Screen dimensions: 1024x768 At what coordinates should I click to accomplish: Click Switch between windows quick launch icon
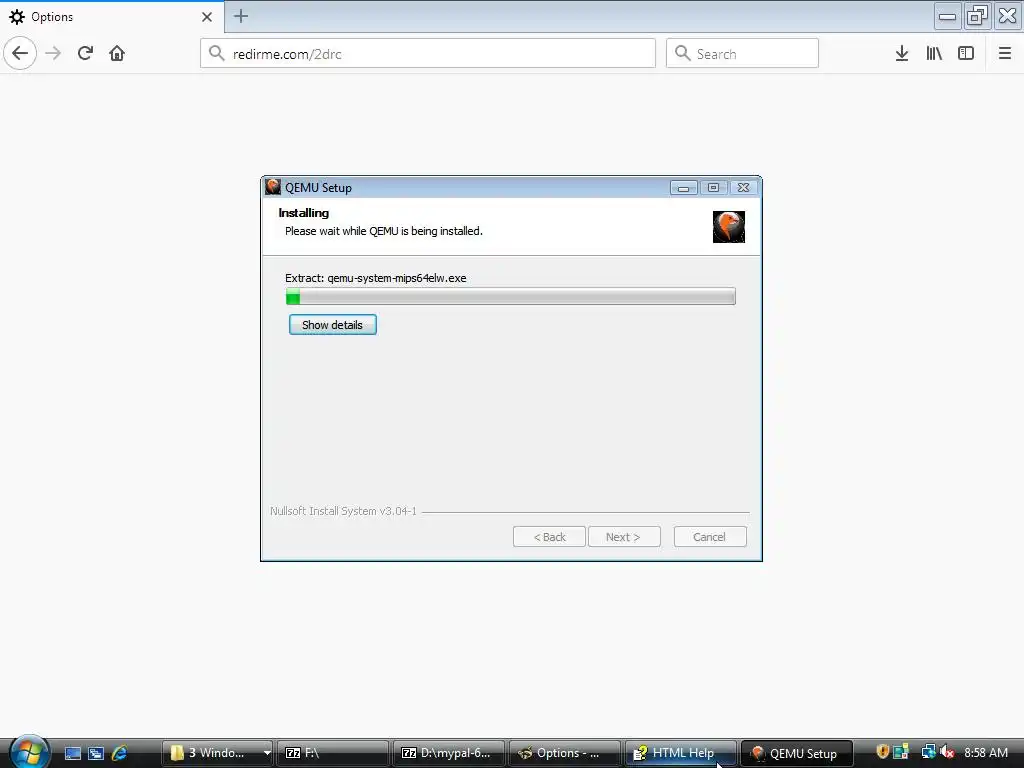[96, 753]
